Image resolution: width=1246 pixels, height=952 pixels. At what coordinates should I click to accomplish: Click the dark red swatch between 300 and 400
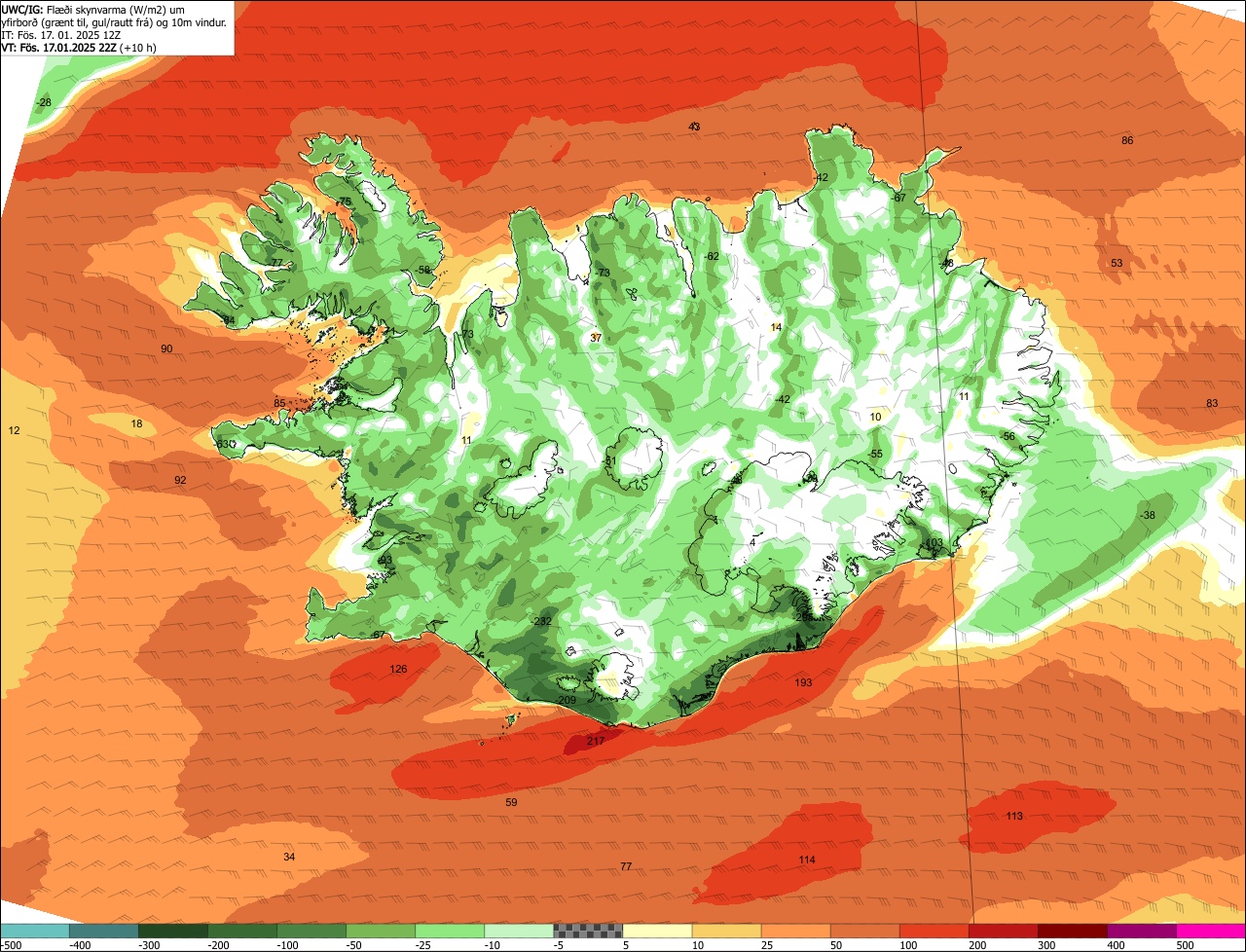tap(1072, 931)
